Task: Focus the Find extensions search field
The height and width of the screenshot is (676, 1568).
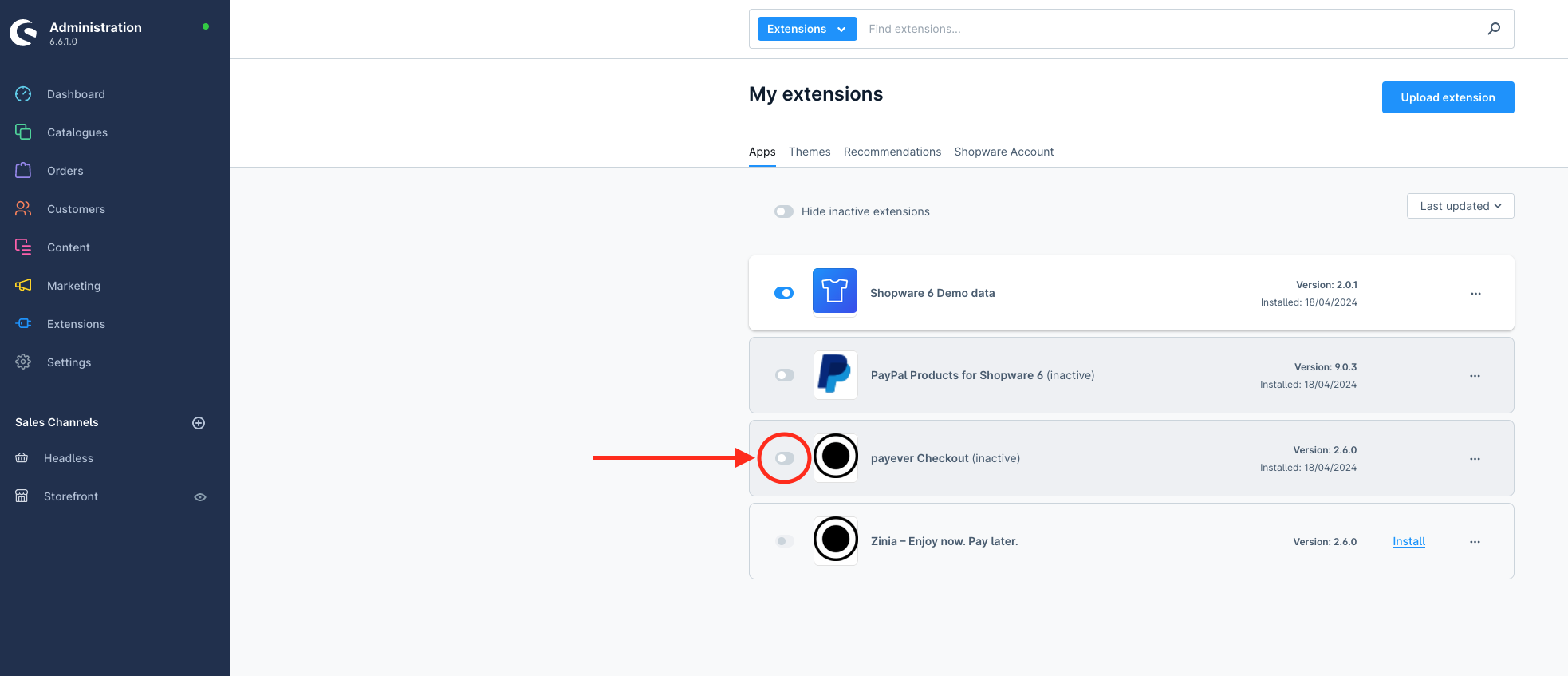Action: pyautogui.click(x=1172, y=29)
